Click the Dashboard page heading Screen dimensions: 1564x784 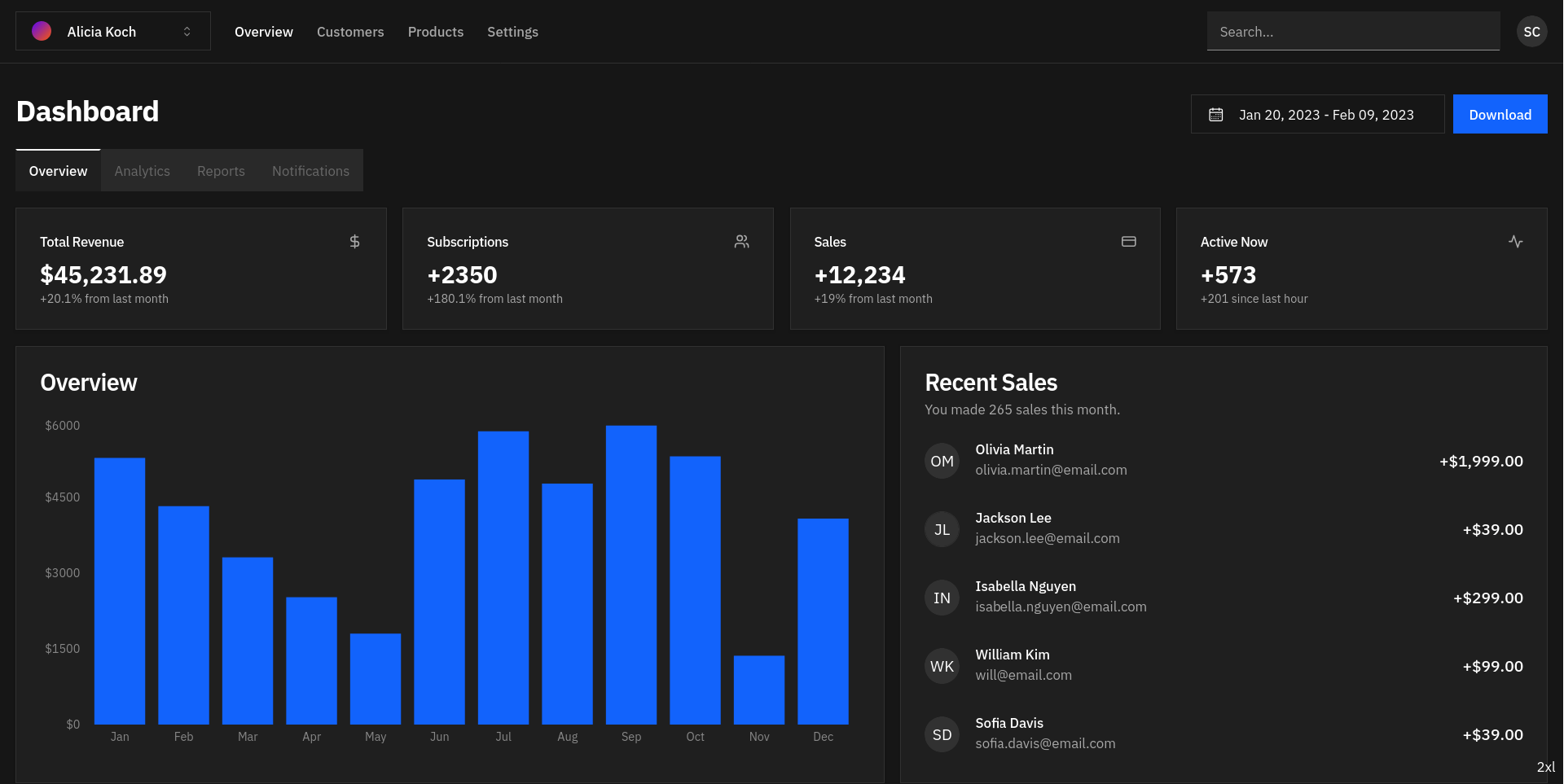pos(88,112)
